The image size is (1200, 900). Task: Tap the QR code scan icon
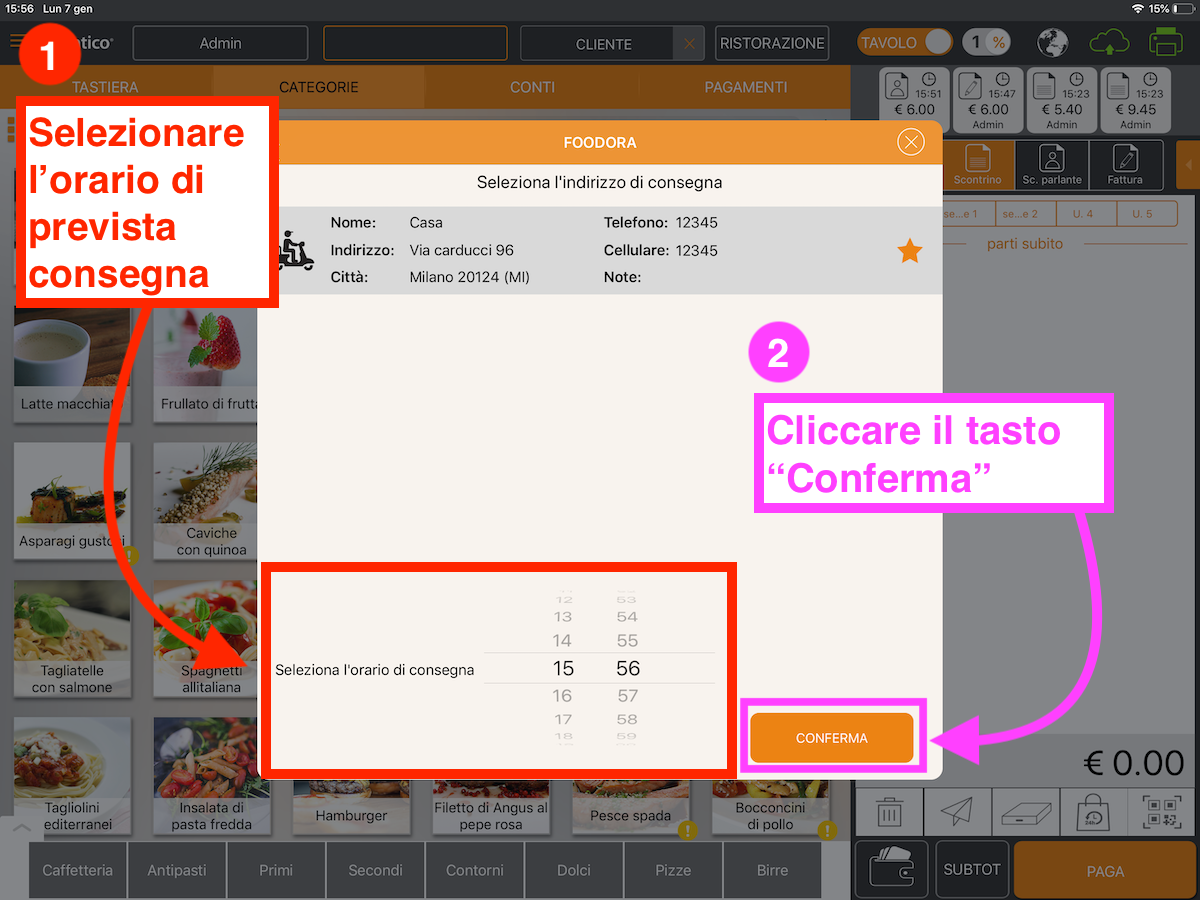coord(1161,812)
